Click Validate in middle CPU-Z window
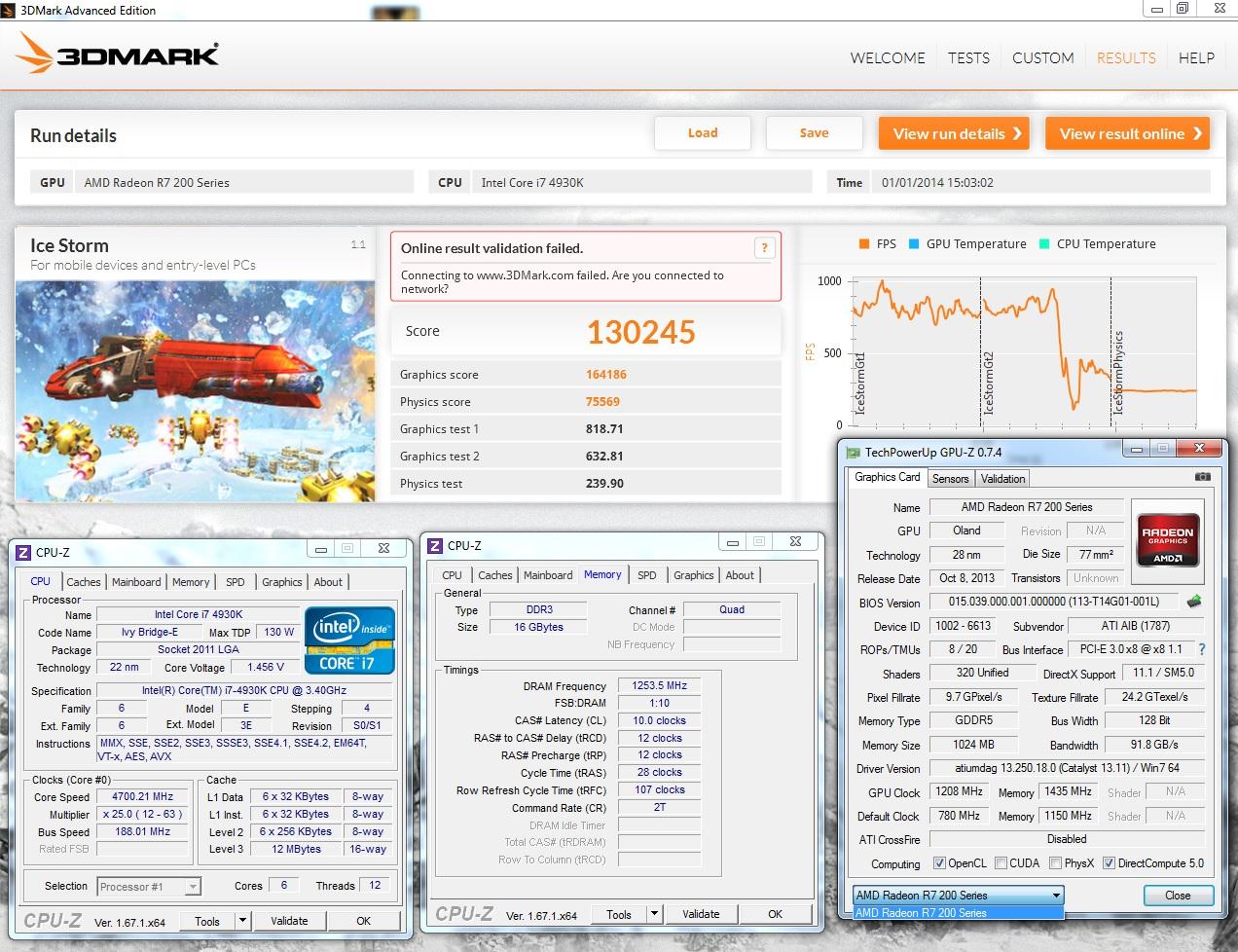The height and width of the screenshot is (952, 1238). click(x=701, y=914)
